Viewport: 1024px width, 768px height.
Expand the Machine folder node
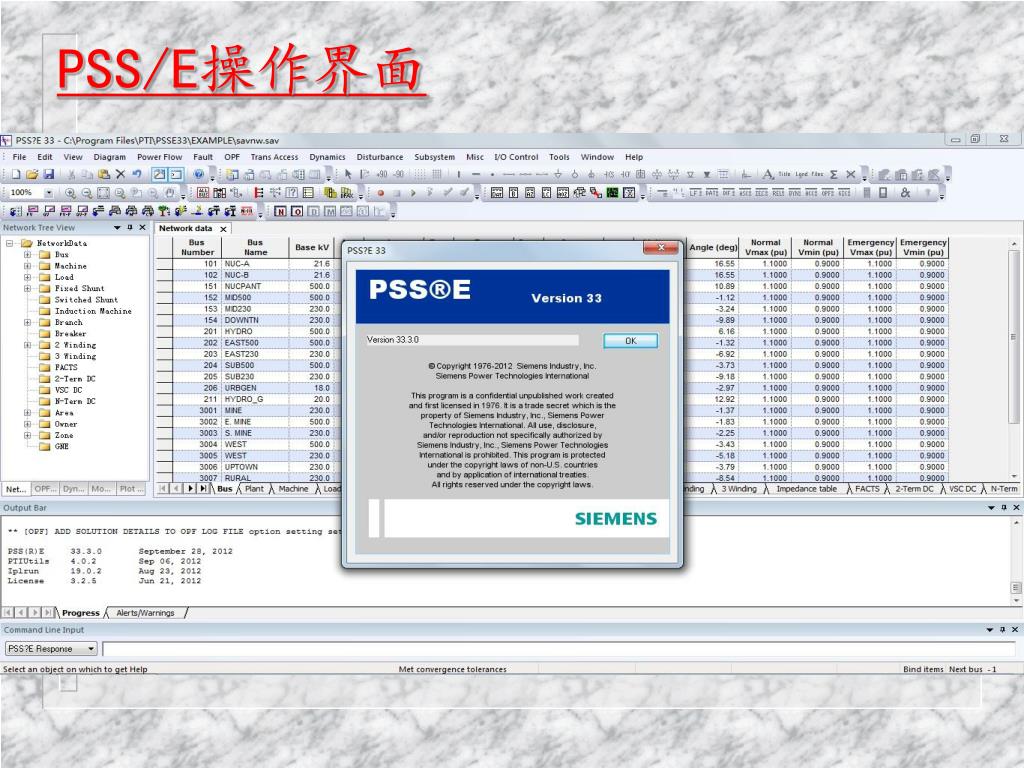27,266
